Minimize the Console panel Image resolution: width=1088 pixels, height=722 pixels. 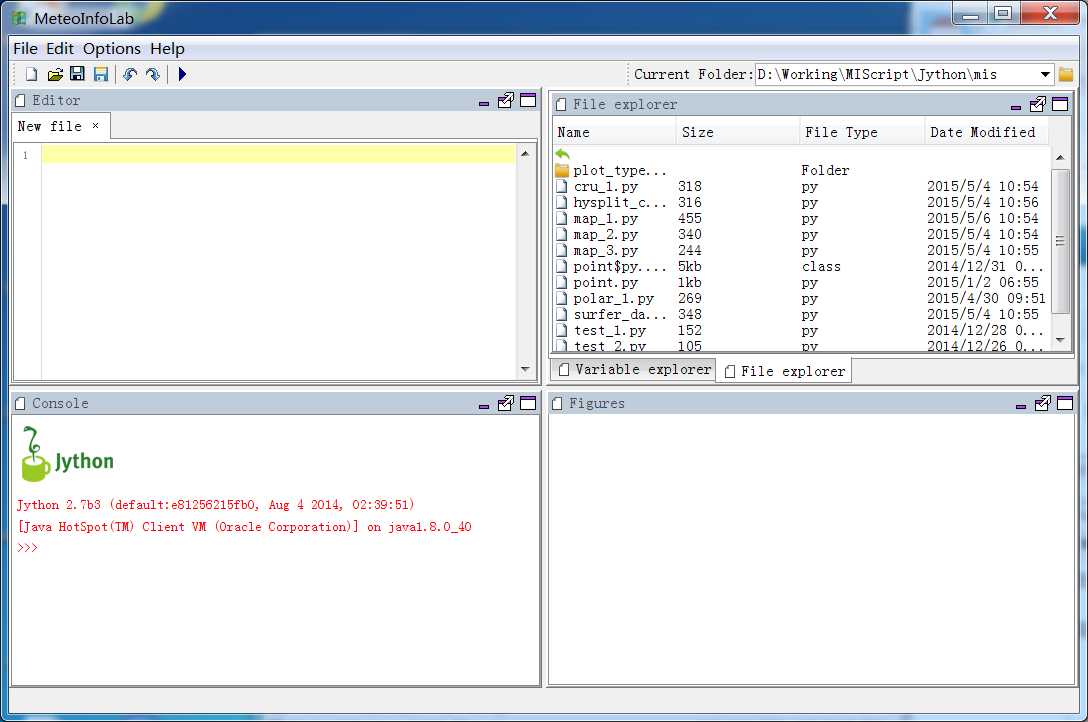[484, 406]
